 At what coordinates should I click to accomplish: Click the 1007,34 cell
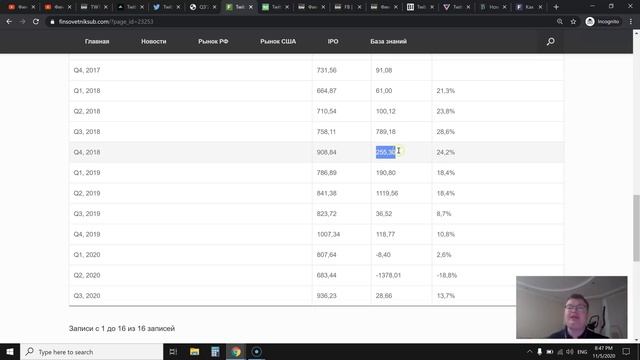(328, 234)
